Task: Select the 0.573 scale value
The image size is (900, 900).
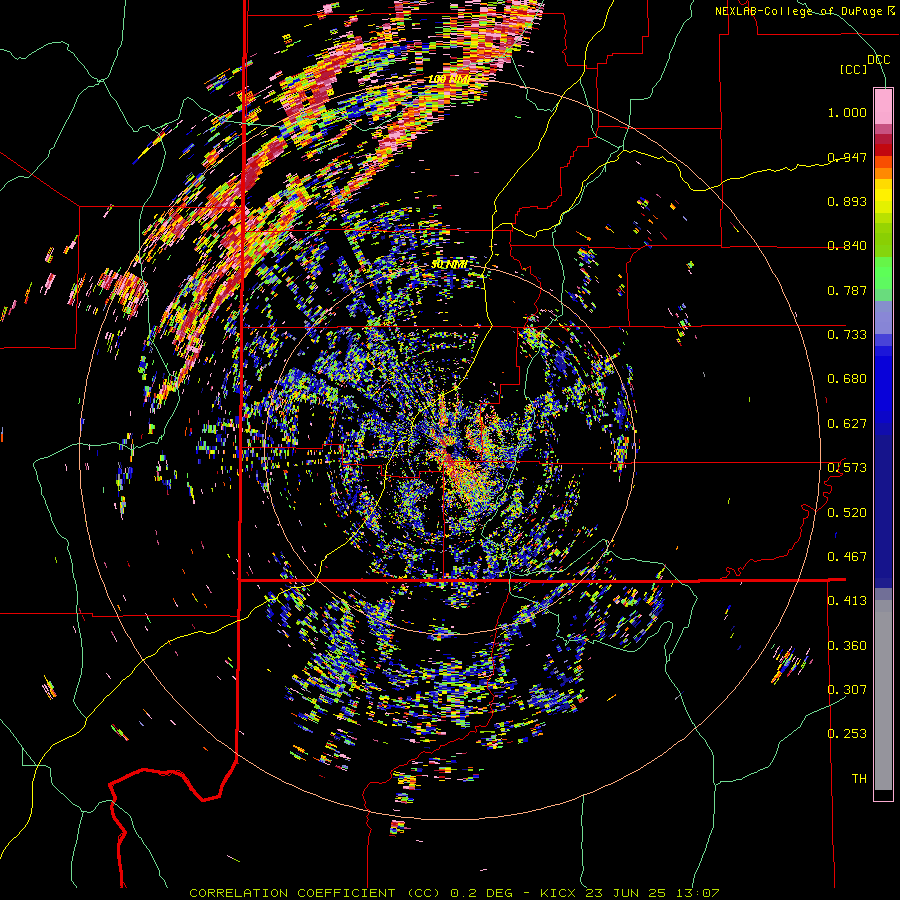Action: pos(847,467)
